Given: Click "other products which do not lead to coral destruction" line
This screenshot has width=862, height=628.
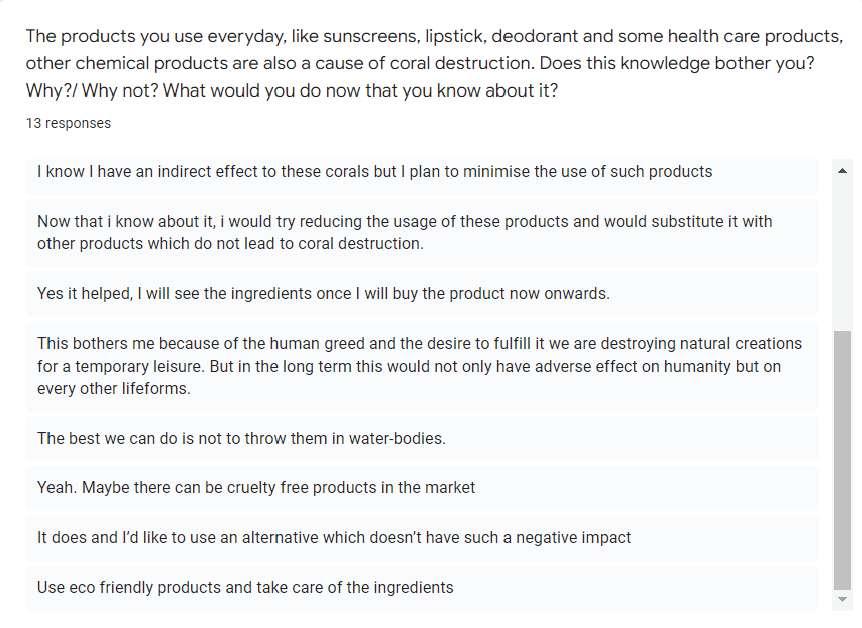Looking at the screenshot, I should [x=230, y=244].
